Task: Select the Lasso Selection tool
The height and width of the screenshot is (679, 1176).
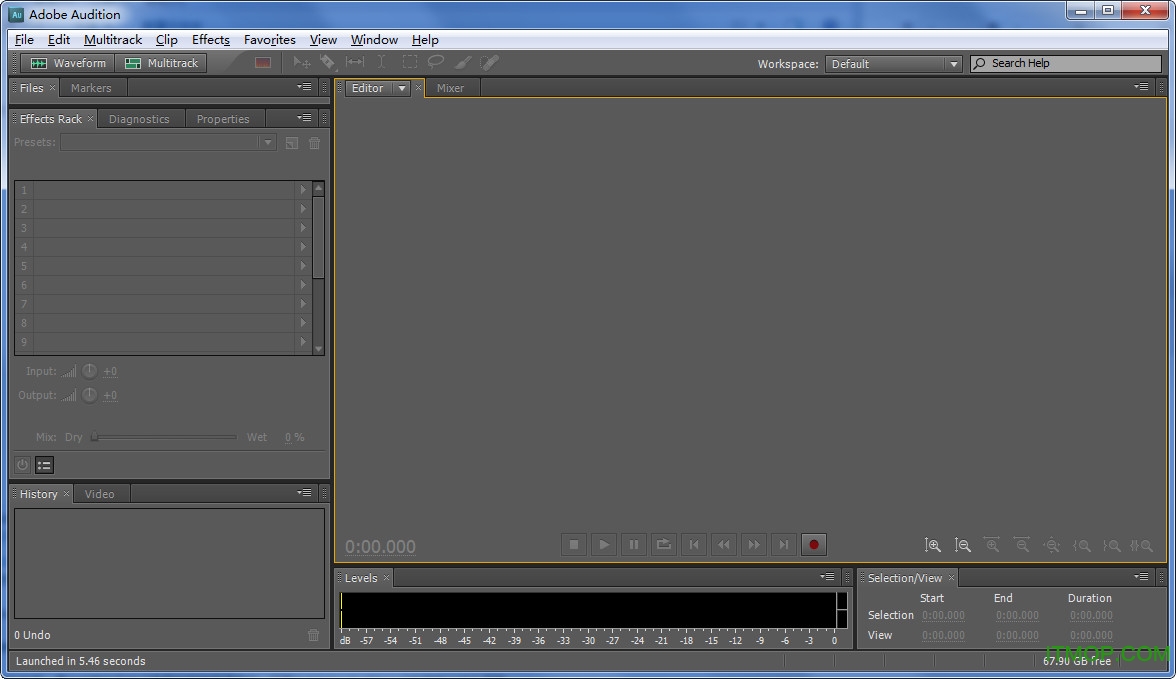Action: (436, 63)
